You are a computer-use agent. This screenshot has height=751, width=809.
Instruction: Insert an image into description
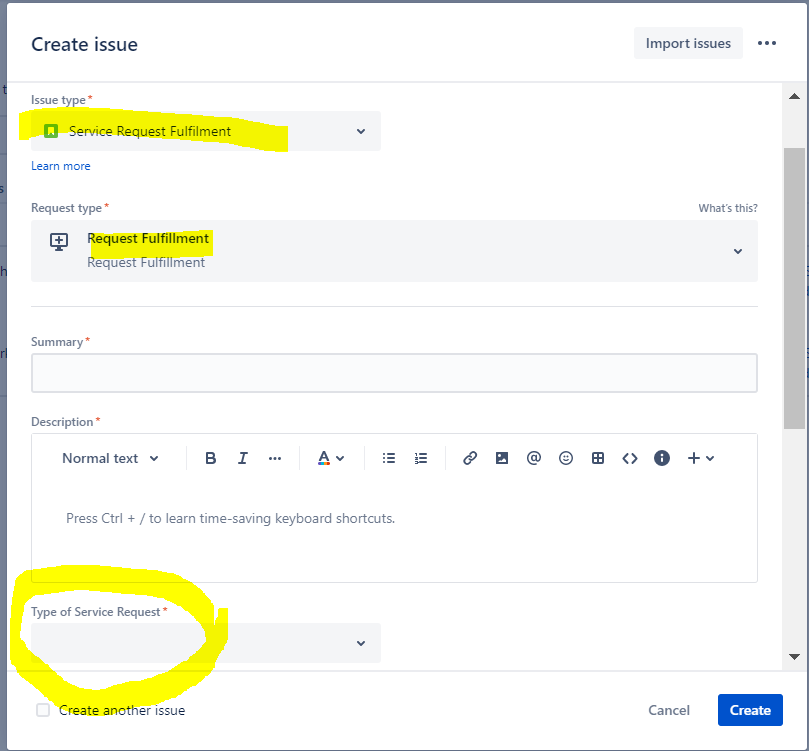pyautogui.click(x=501, y=458)
